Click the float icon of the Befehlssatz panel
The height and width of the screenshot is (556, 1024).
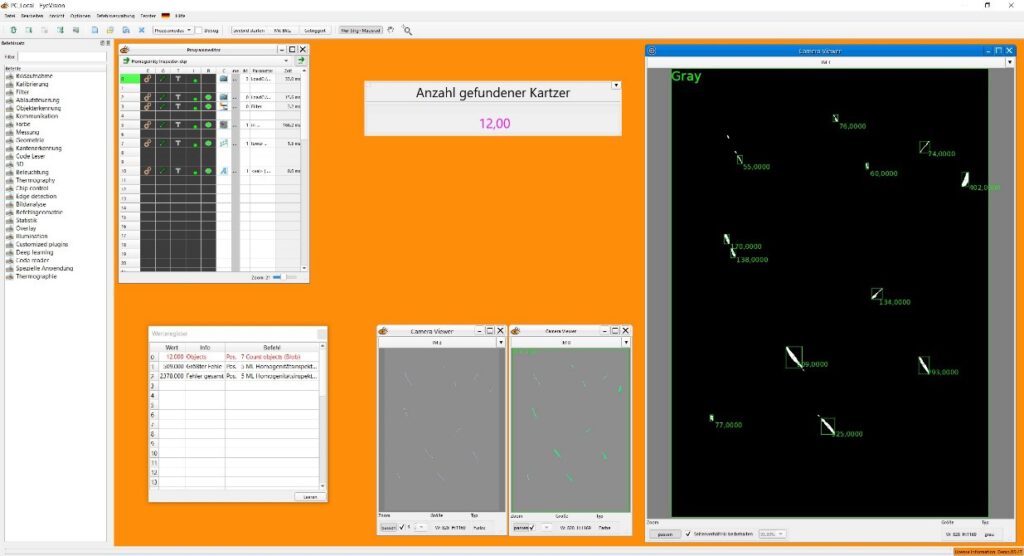(x=102, y=43)
